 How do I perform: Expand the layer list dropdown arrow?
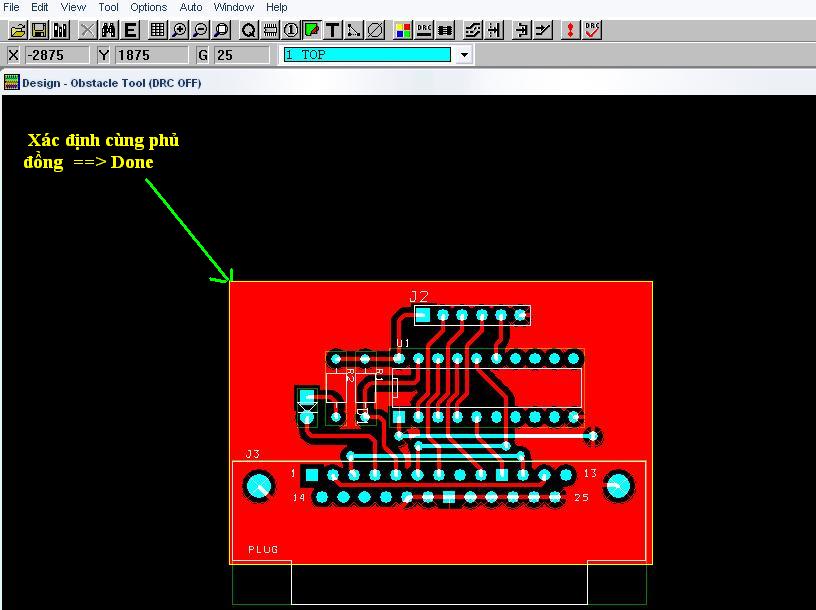coord(464,55)
